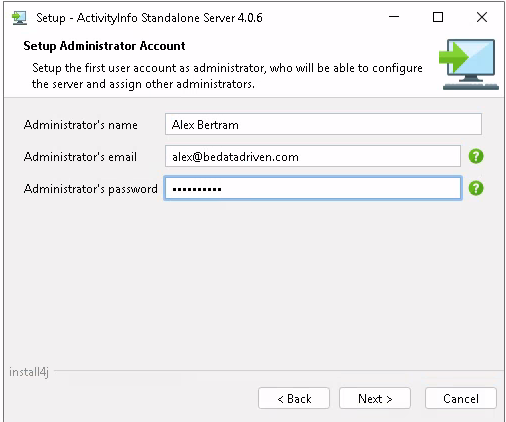This screenshot has height=422, width=506.
Task: Click the "Setup Administrator Account" heading
Action: [x=104, y=46]
